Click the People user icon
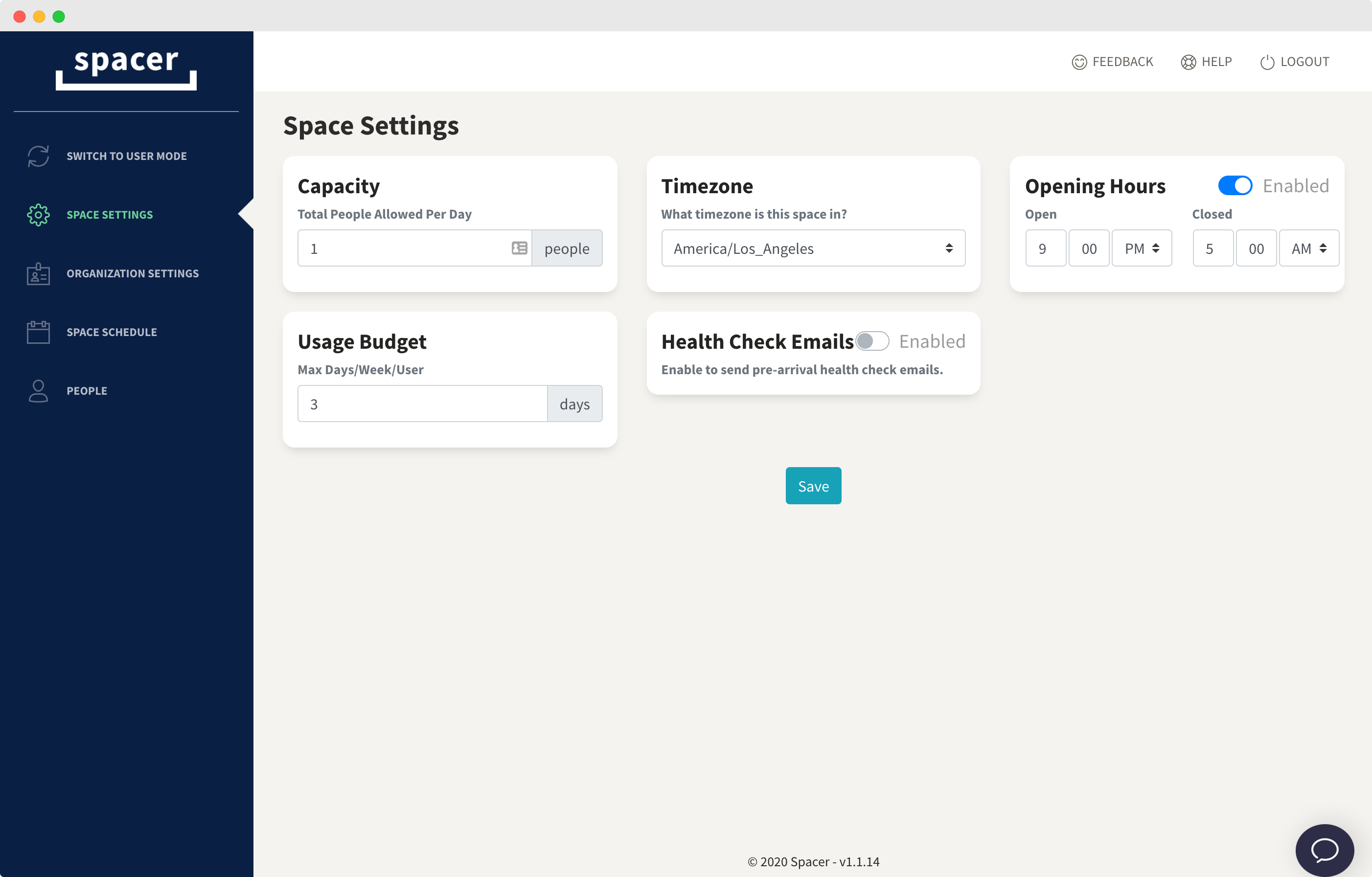The height and width of the screenshot is (877, 1372). 38,390
